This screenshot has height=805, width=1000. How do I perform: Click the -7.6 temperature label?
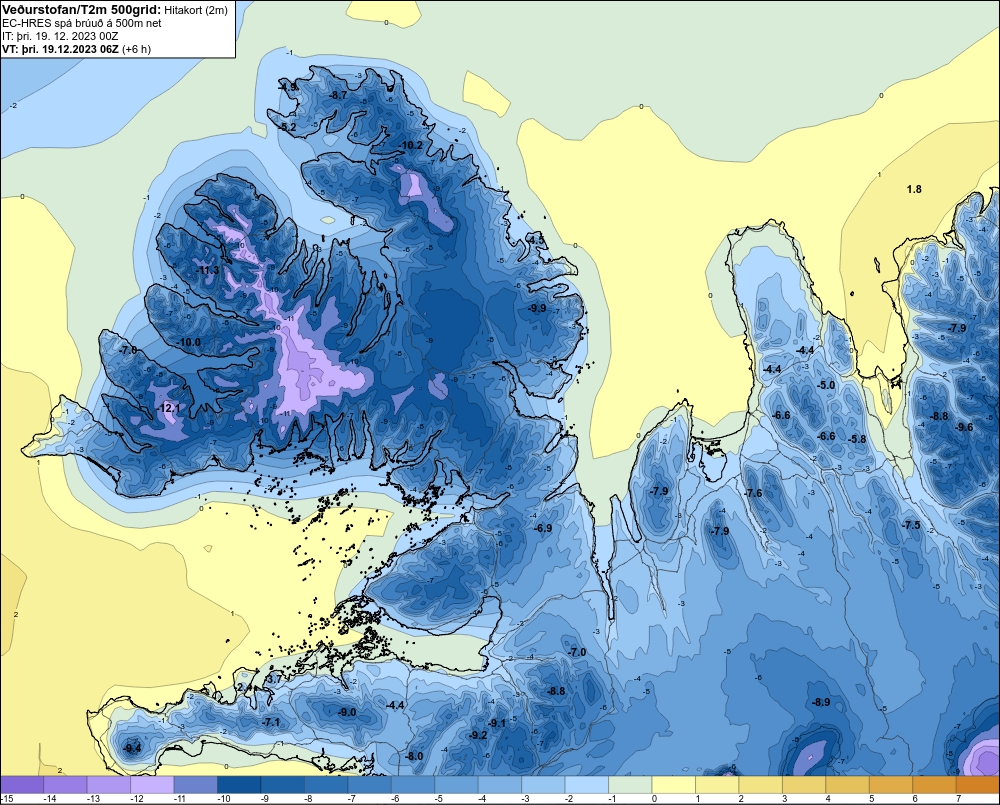pyautogui.click(x=753, y=493)
